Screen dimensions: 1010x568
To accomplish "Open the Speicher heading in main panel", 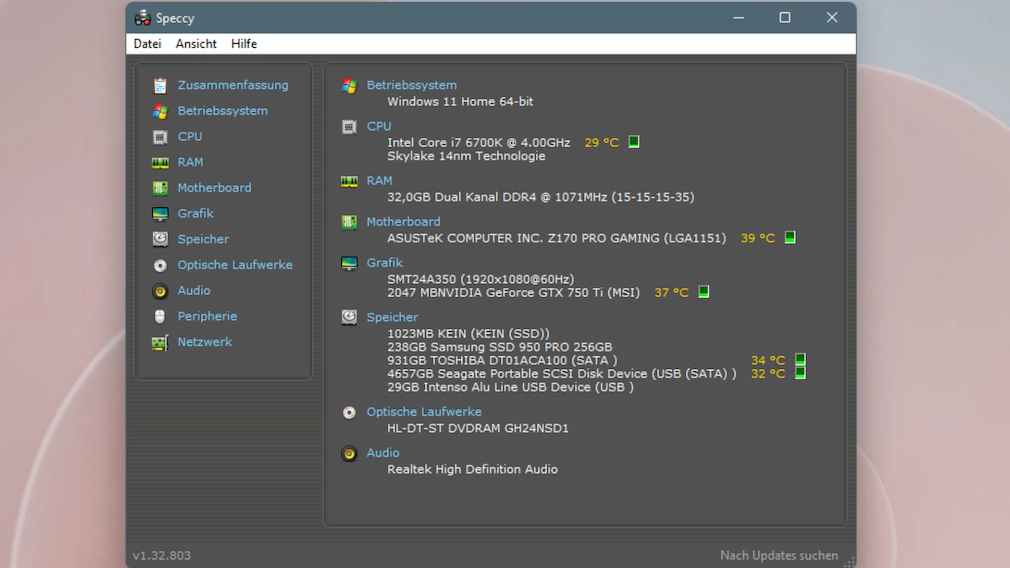I will 392,317.
